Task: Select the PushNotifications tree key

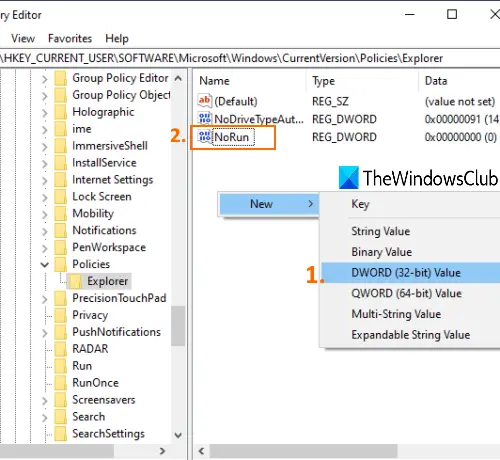Action: click(116, 332)
